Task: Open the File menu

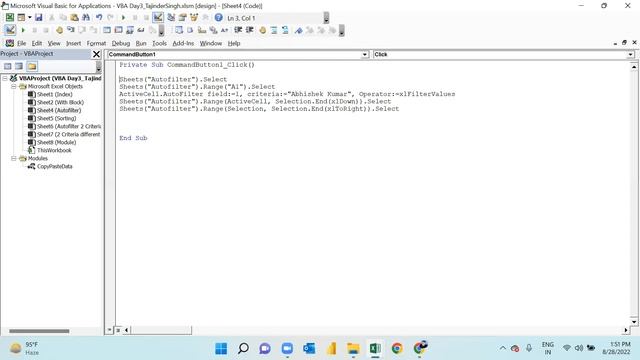Action: tap(22, 43)
